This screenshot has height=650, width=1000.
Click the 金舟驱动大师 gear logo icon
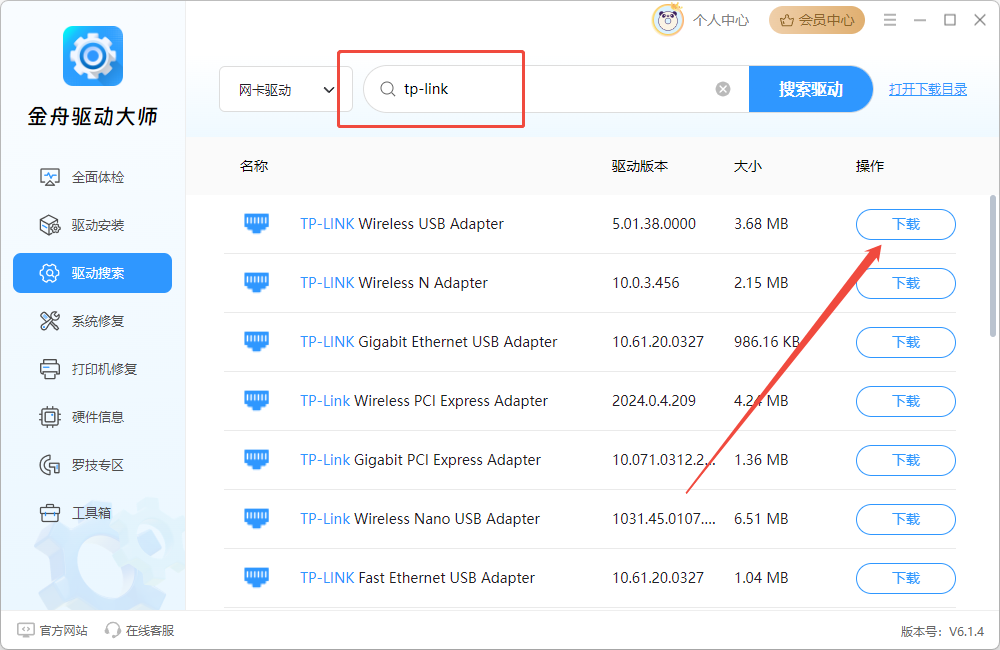click(93, 56)
